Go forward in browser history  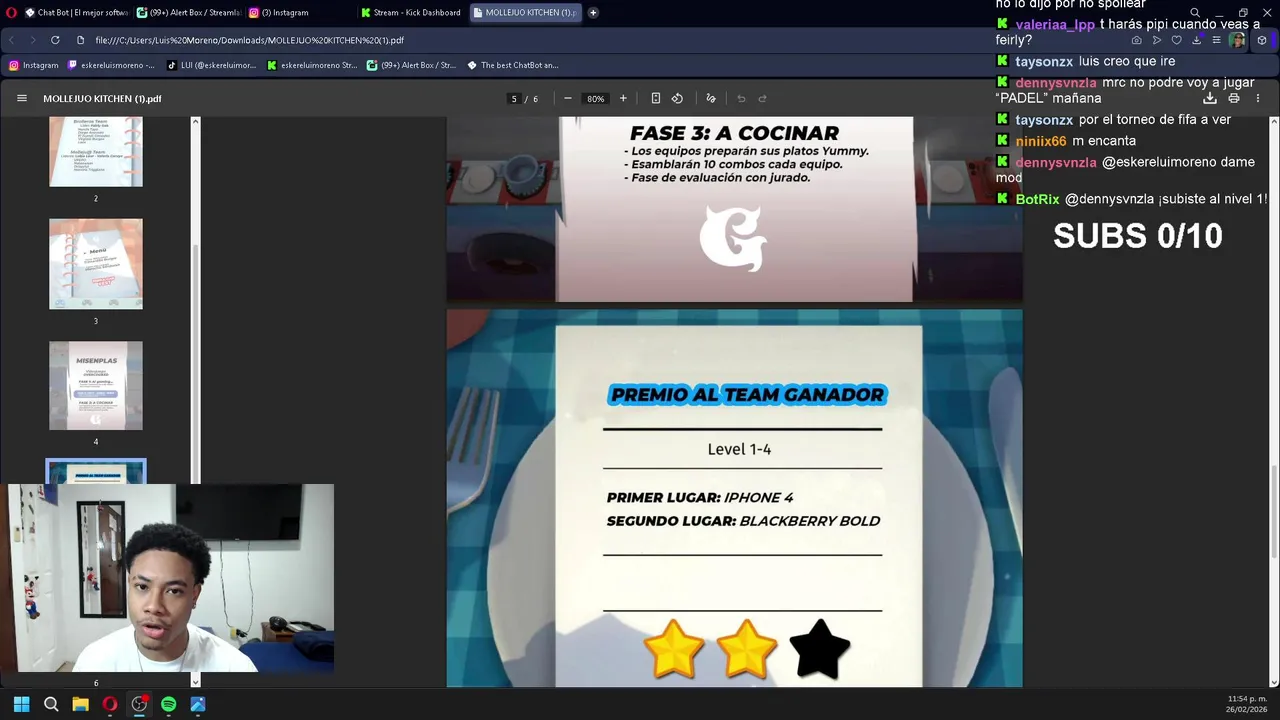(x=32, y=40)
